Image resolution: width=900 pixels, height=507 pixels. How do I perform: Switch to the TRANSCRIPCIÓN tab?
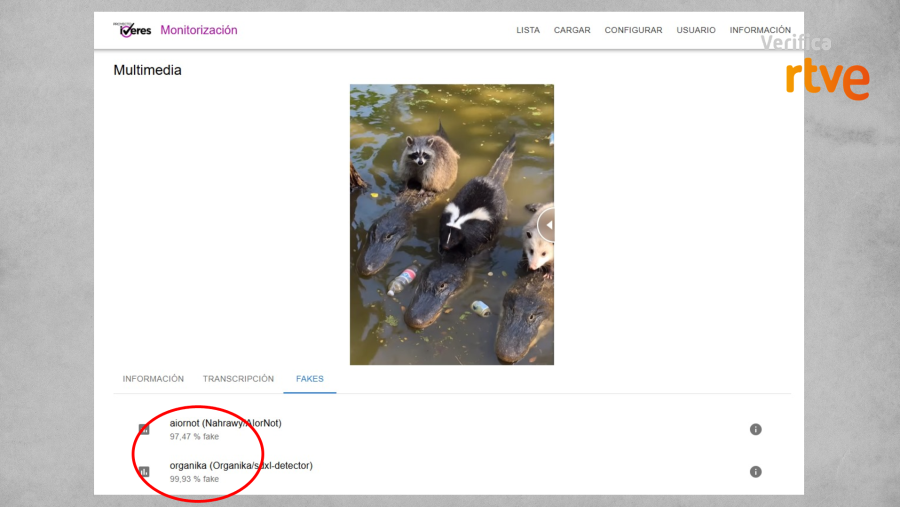238,379
